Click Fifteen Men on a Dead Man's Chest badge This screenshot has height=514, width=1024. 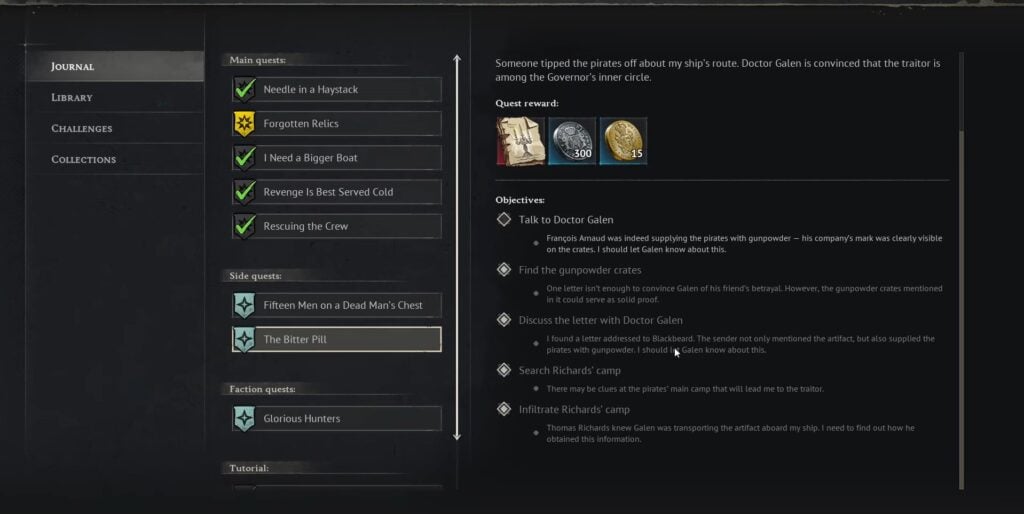(244, 305)
